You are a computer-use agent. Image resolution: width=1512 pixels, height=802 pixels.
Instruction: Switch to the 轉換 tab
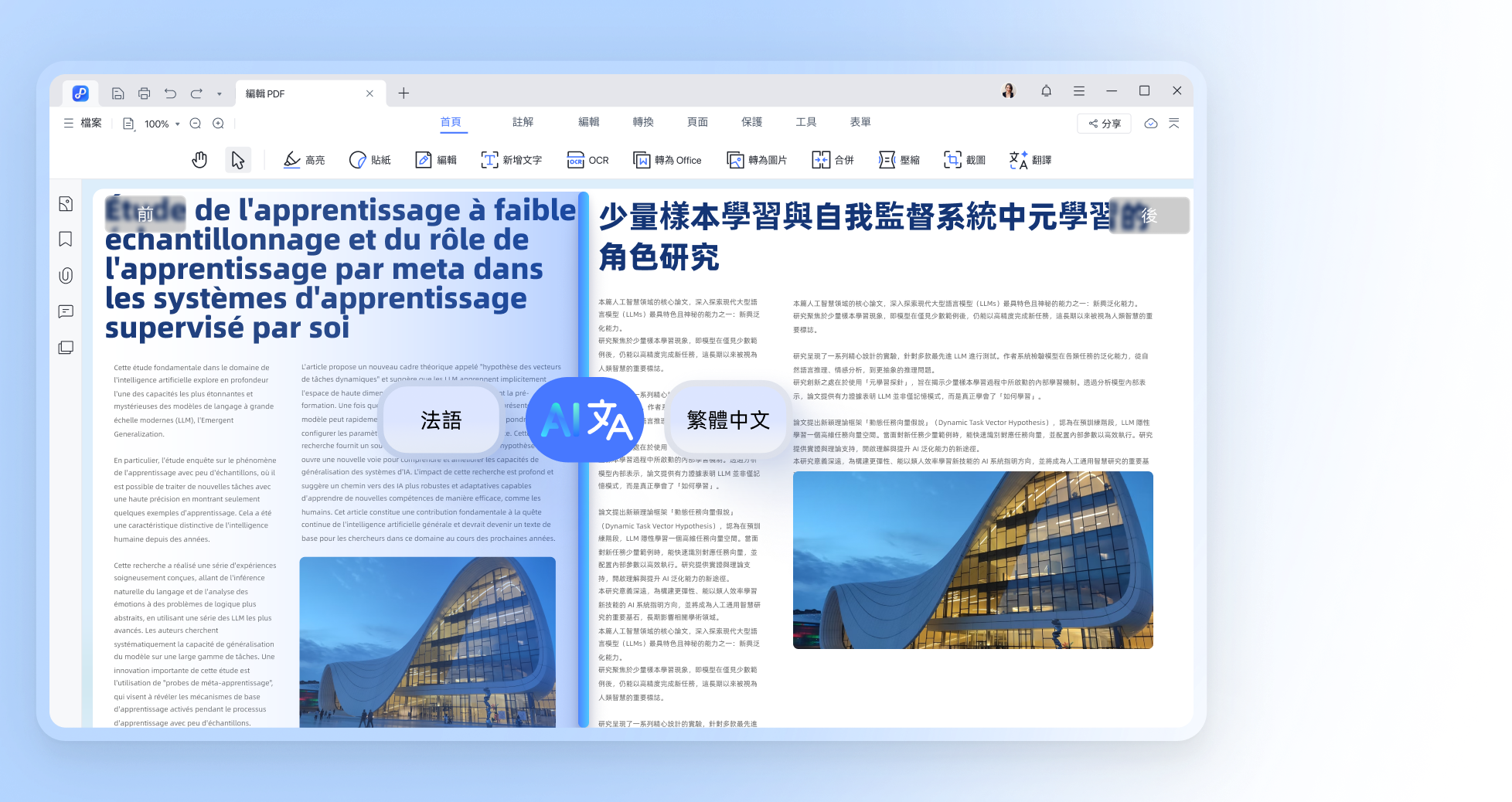[x=643, y=122]
